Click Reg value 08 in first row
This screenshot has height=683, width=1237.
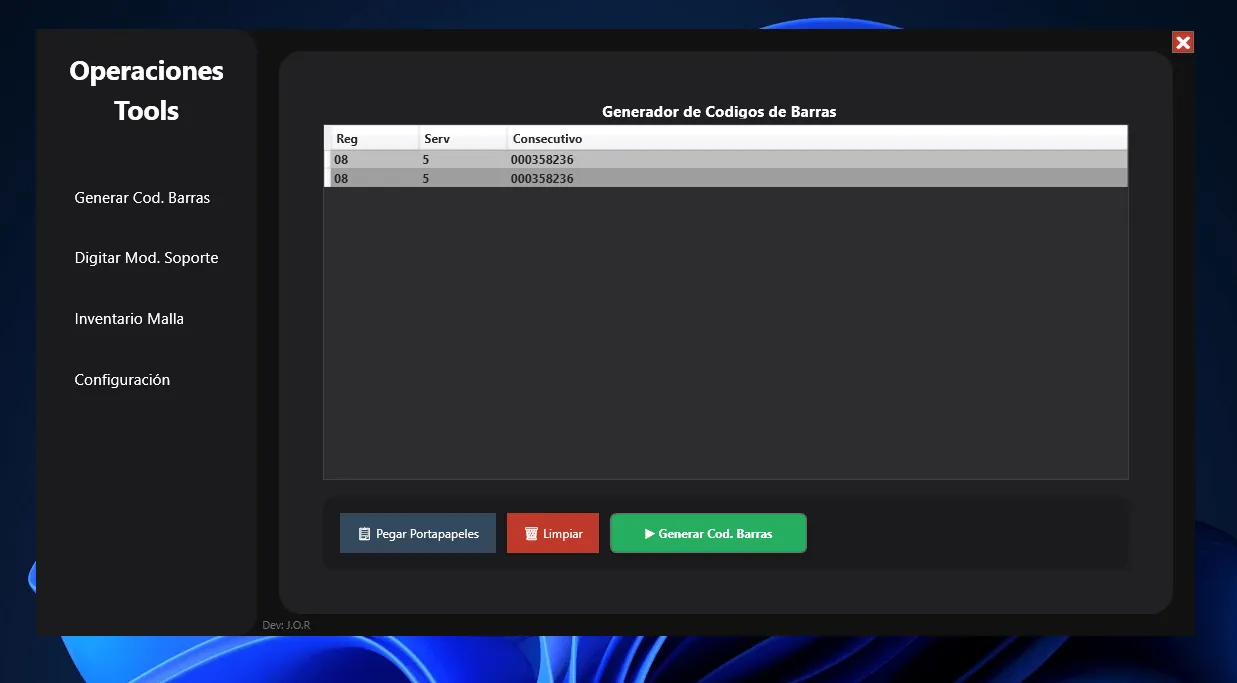(341, 159)
